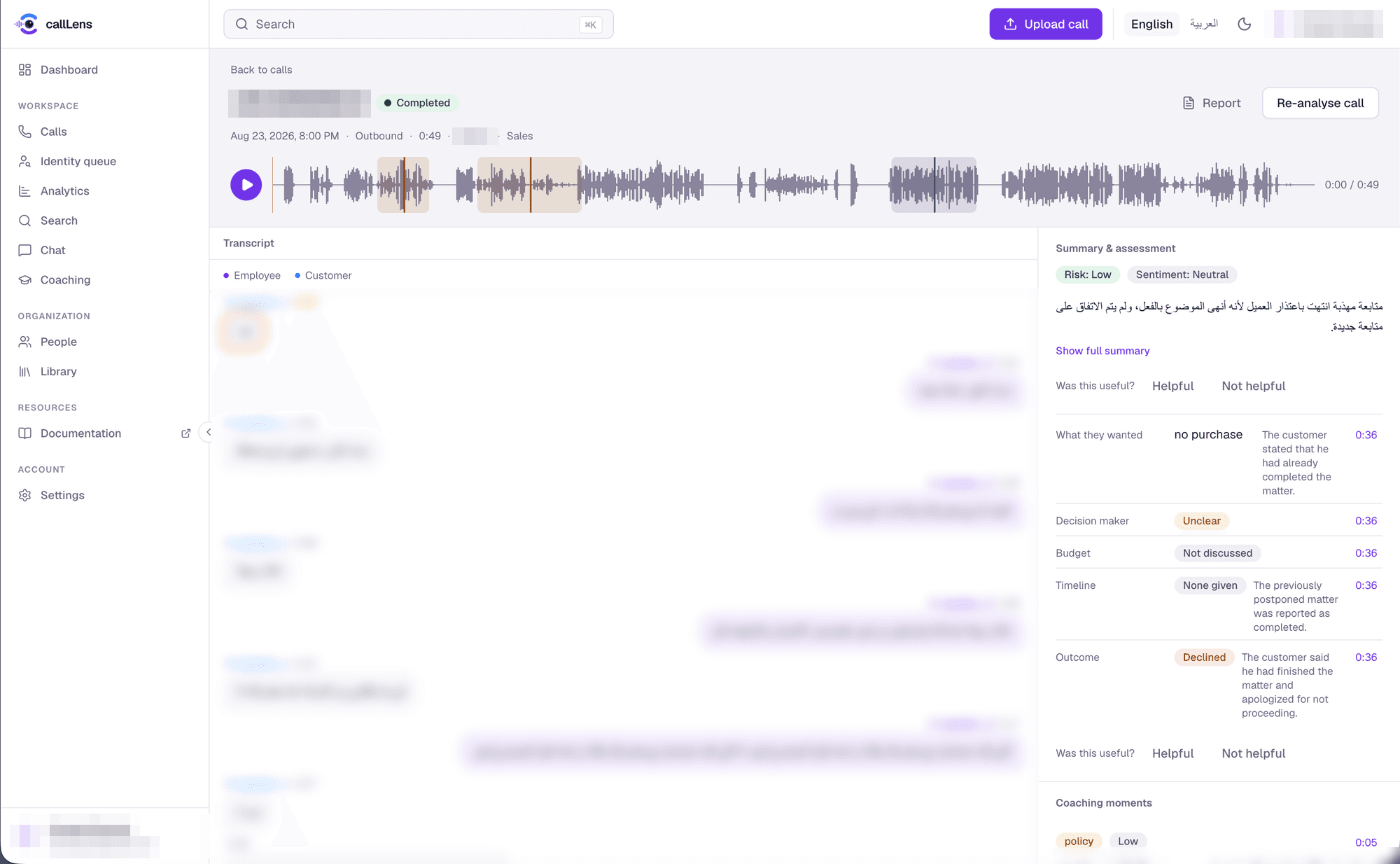Click the Declined outcome badge

point(1204,657)
